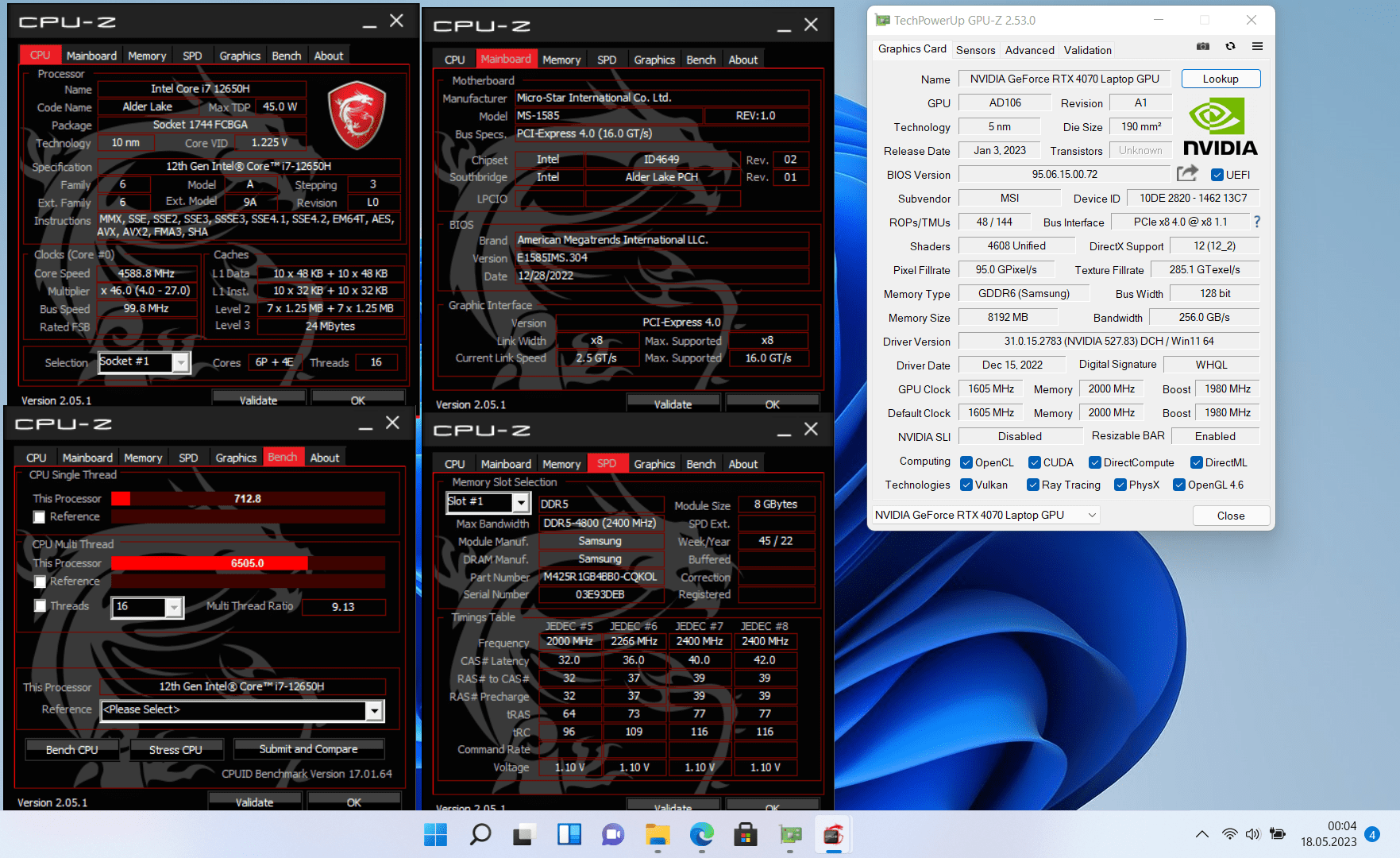Click the Bench CPU button
The image size is (1400, 858).
(71, 749)
